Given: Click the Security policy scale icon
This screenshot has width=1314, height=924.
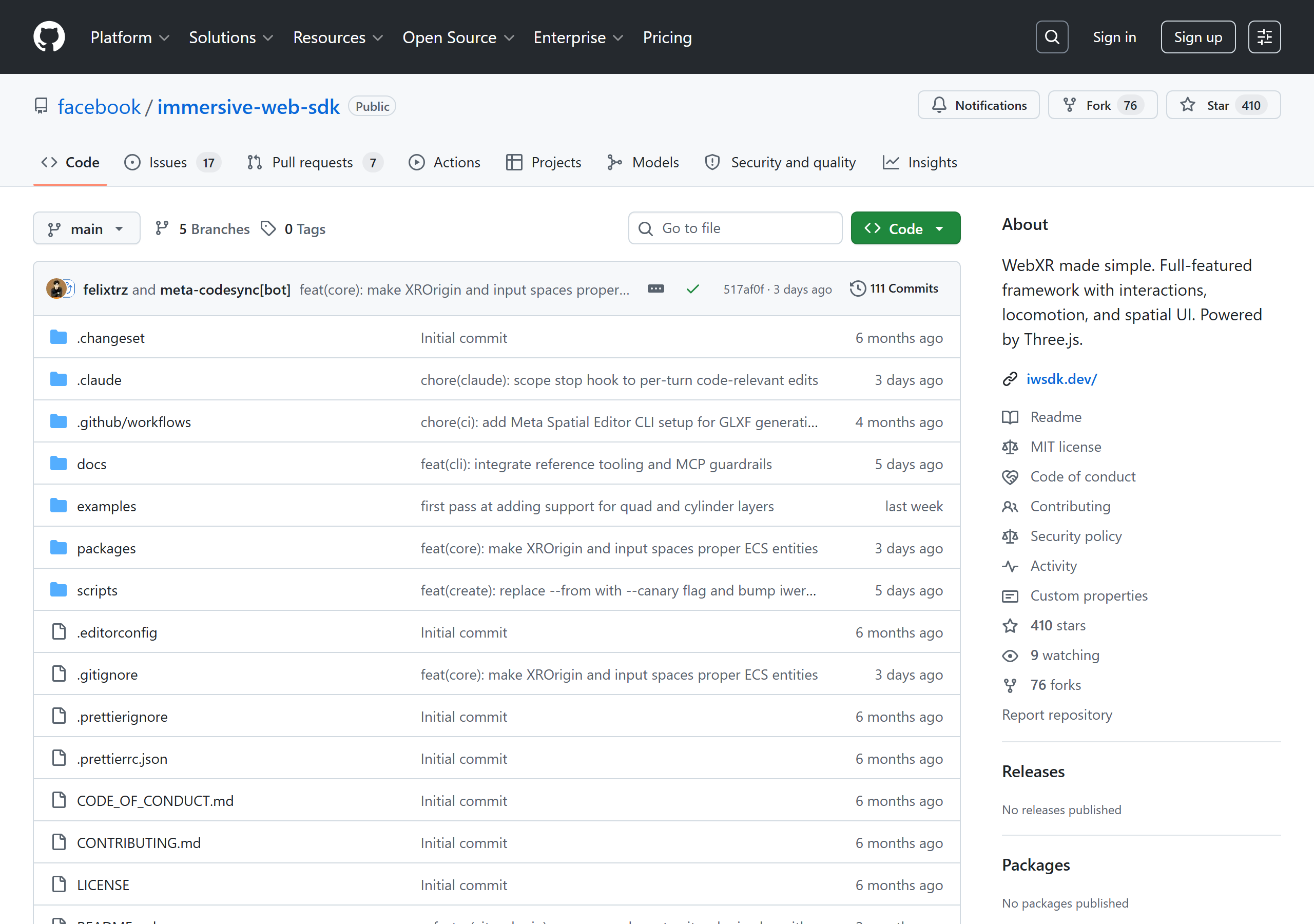Looking at the screenshot, I should [x=1010, y=536].
